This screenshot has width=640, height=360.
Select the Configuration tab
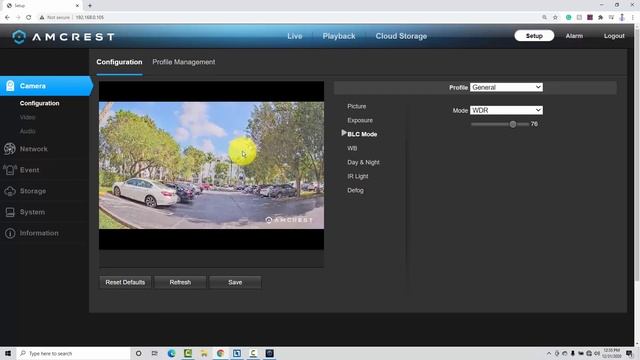click(x=119, y=62)
